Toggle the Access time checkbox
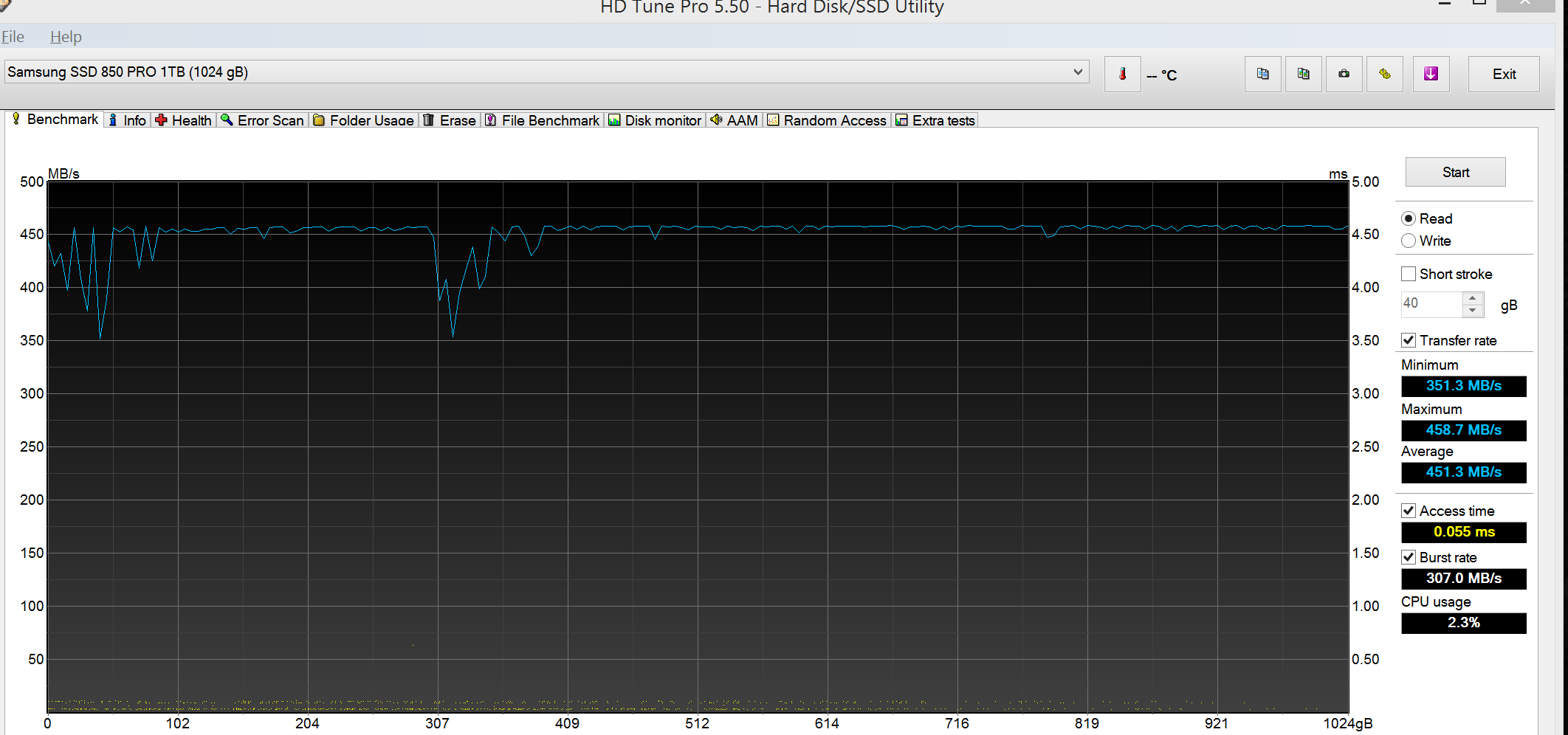Screen dimensions: 1568x735 (1409, 511)
